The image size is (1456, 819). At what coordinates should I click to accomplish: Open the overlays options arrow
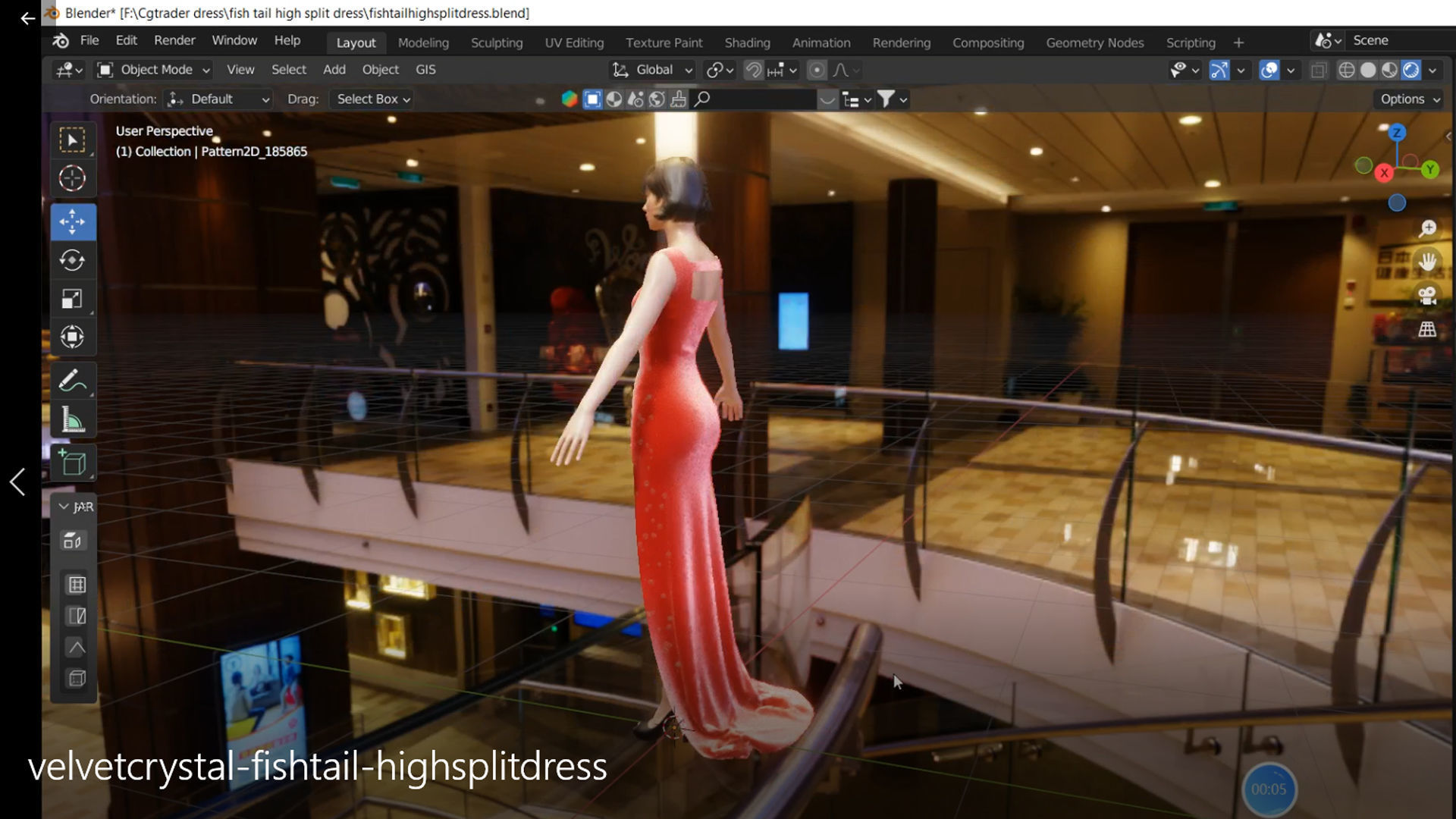click(x=1291, y=71)
